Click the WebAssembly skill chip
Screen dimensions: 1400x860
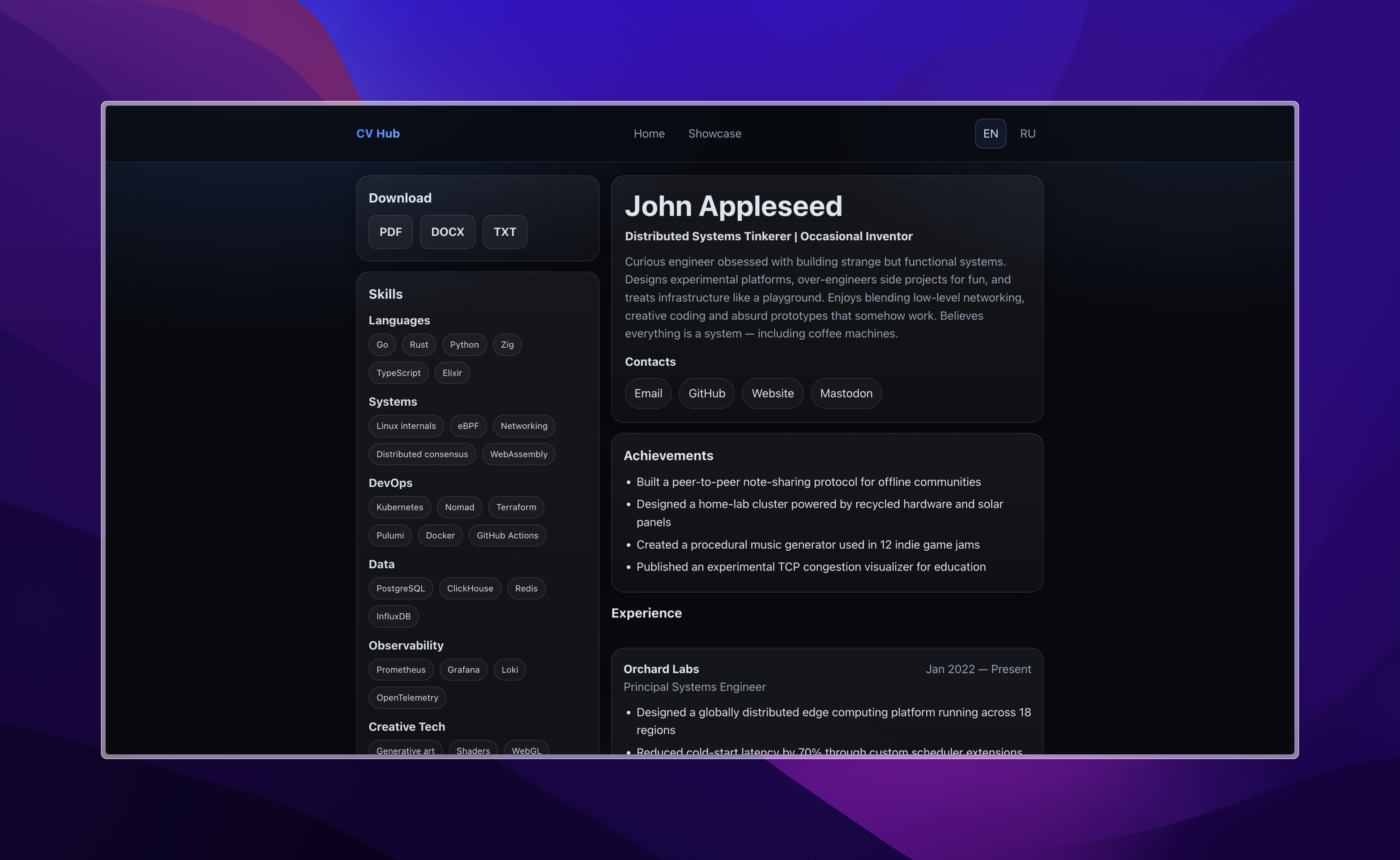point(519,454)
